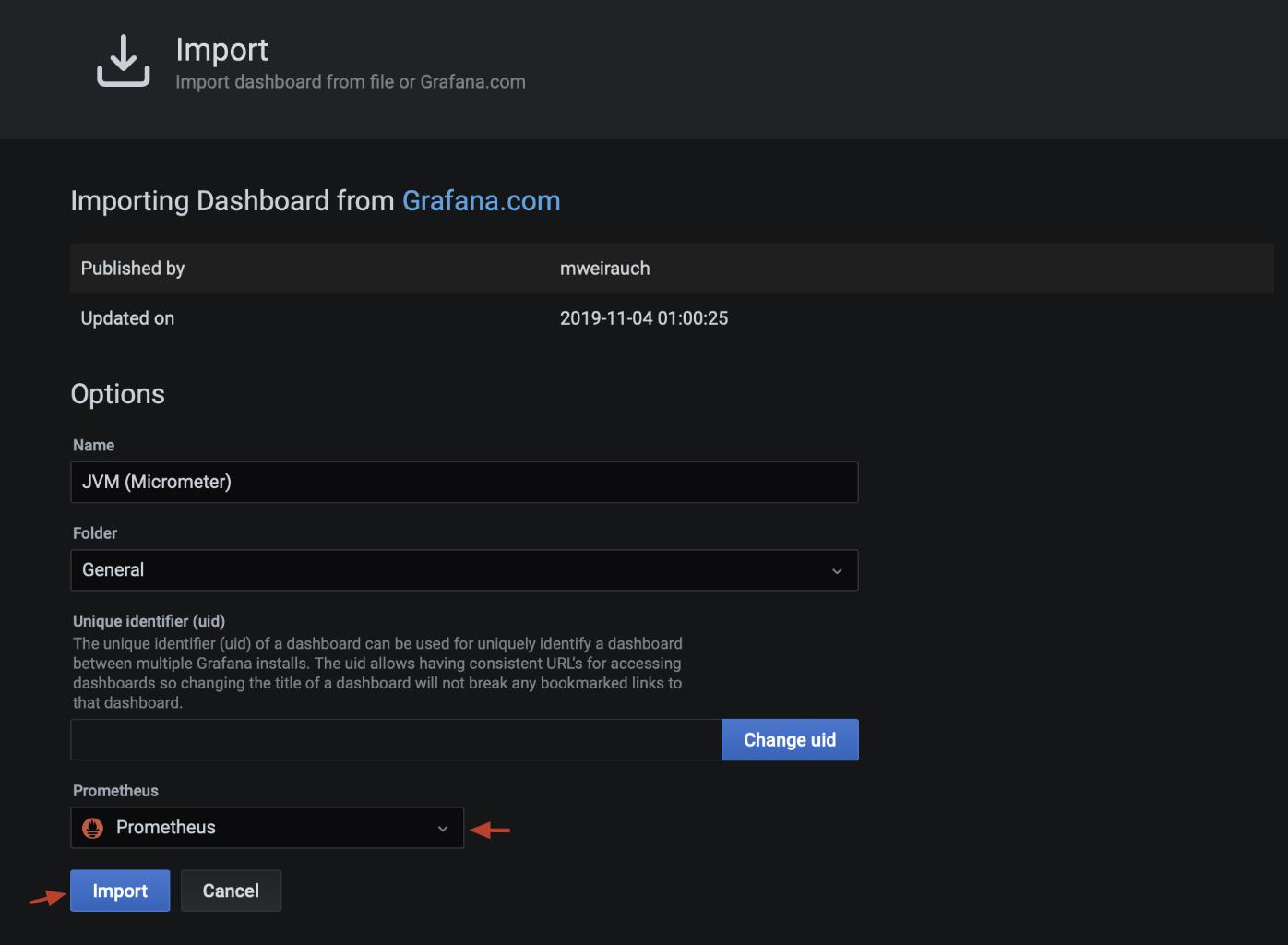Image resolution: width=1288 pixels, height=945 pixels.
Task: Click the blue Import button
Action: 120,891
